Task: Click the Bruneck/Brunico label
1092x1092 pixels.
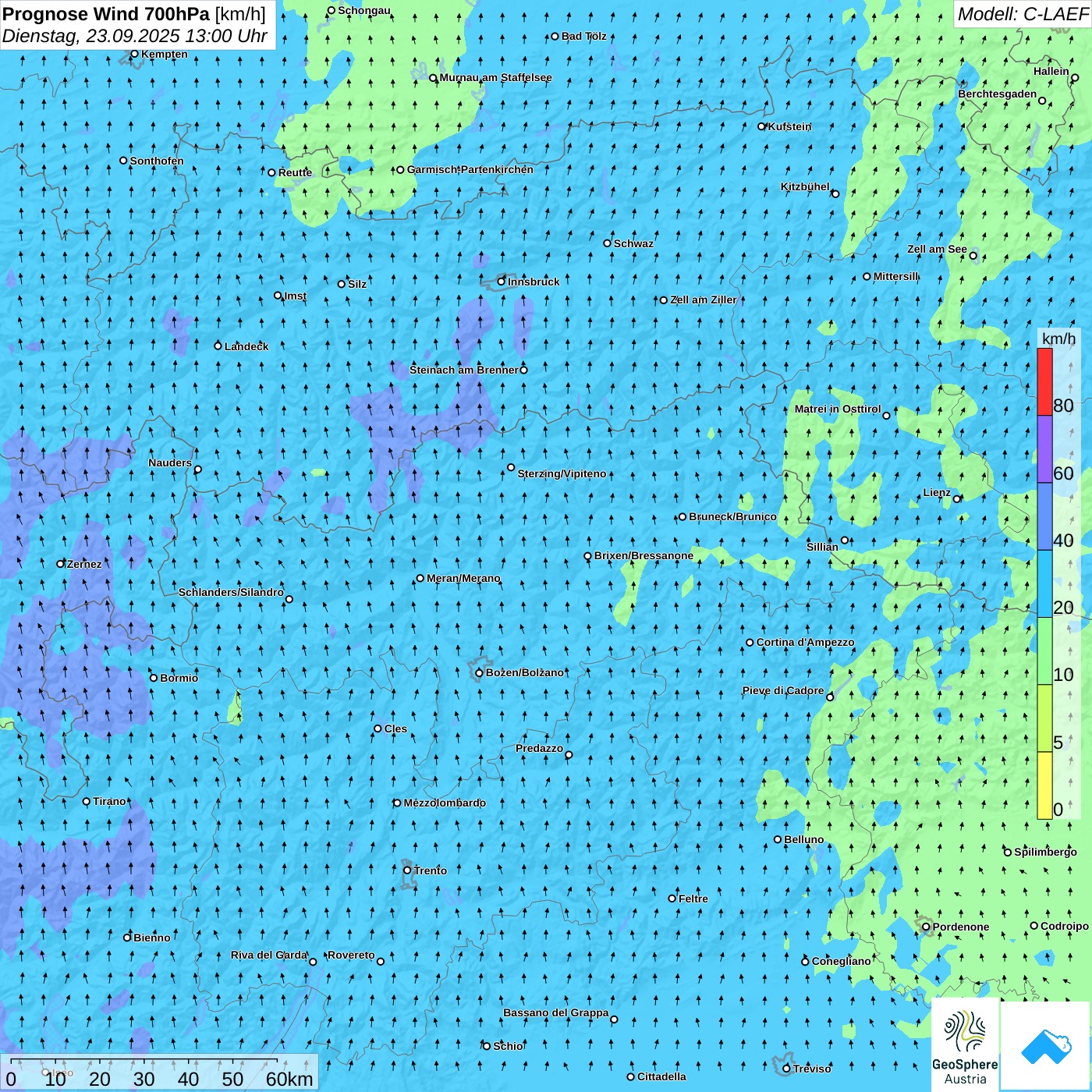Action: point(732,516)
